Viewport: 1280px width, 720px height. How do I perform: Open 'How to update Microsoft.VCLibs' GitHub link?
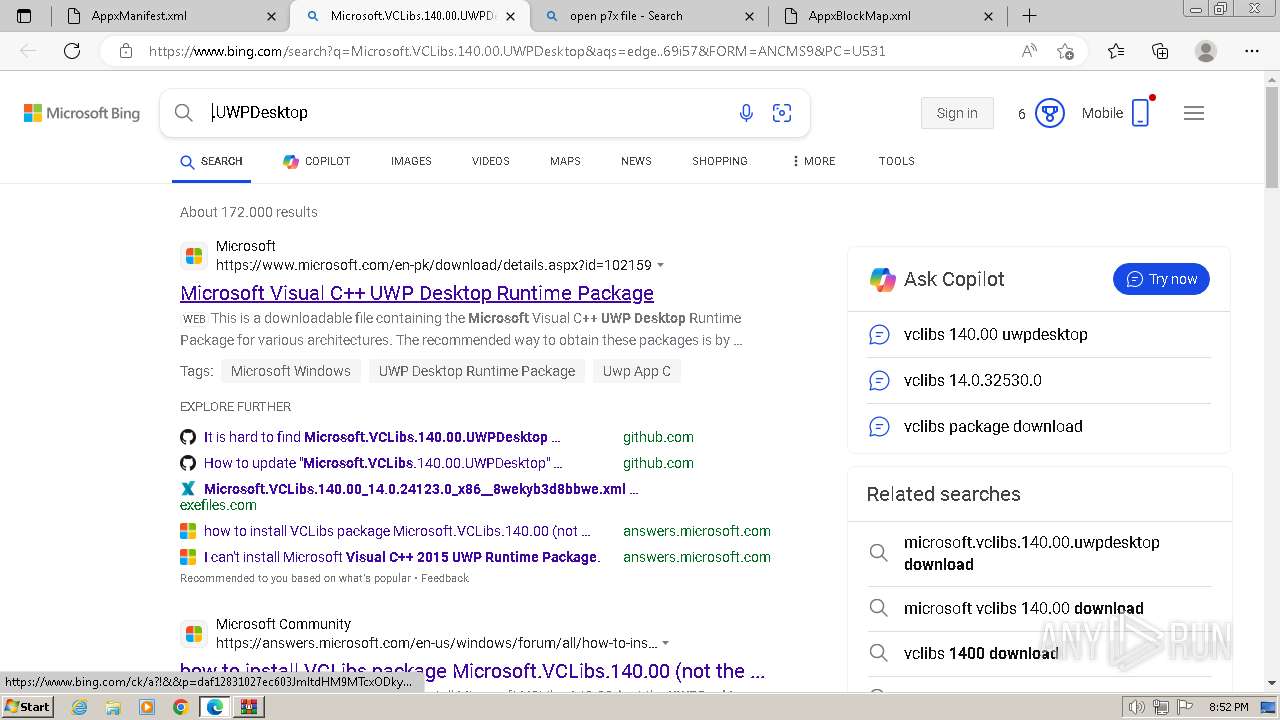coord(383,463)
